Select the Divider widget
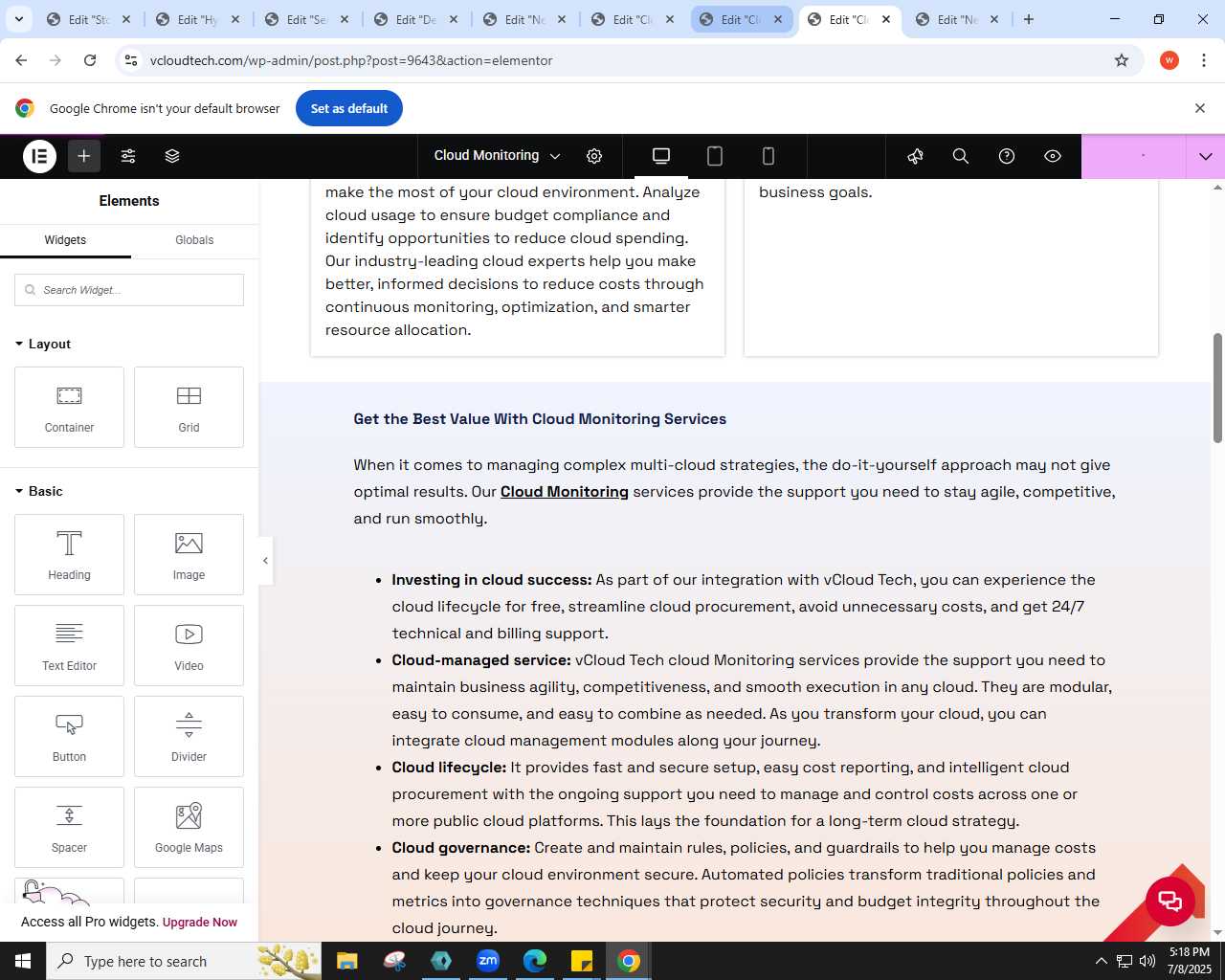The width and height of the screenshot is (1225, 980). (189, 736)
